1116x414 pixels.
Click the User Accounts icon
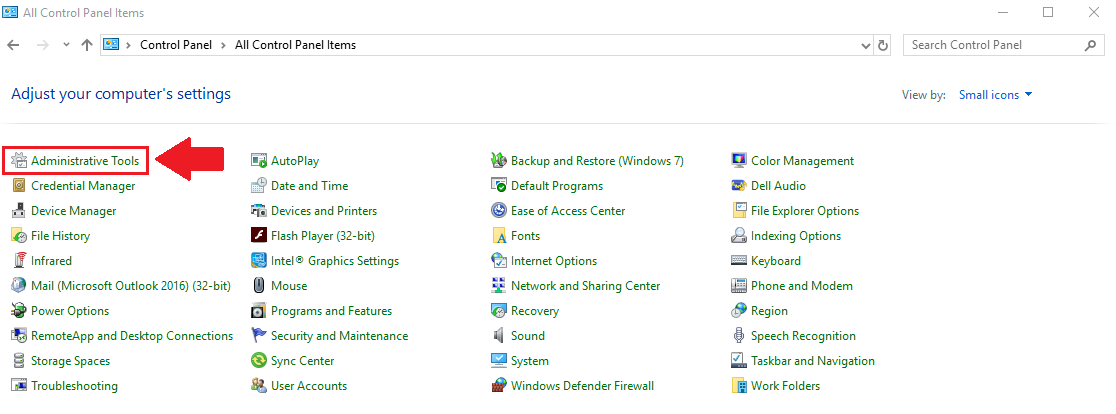[259, 386]
